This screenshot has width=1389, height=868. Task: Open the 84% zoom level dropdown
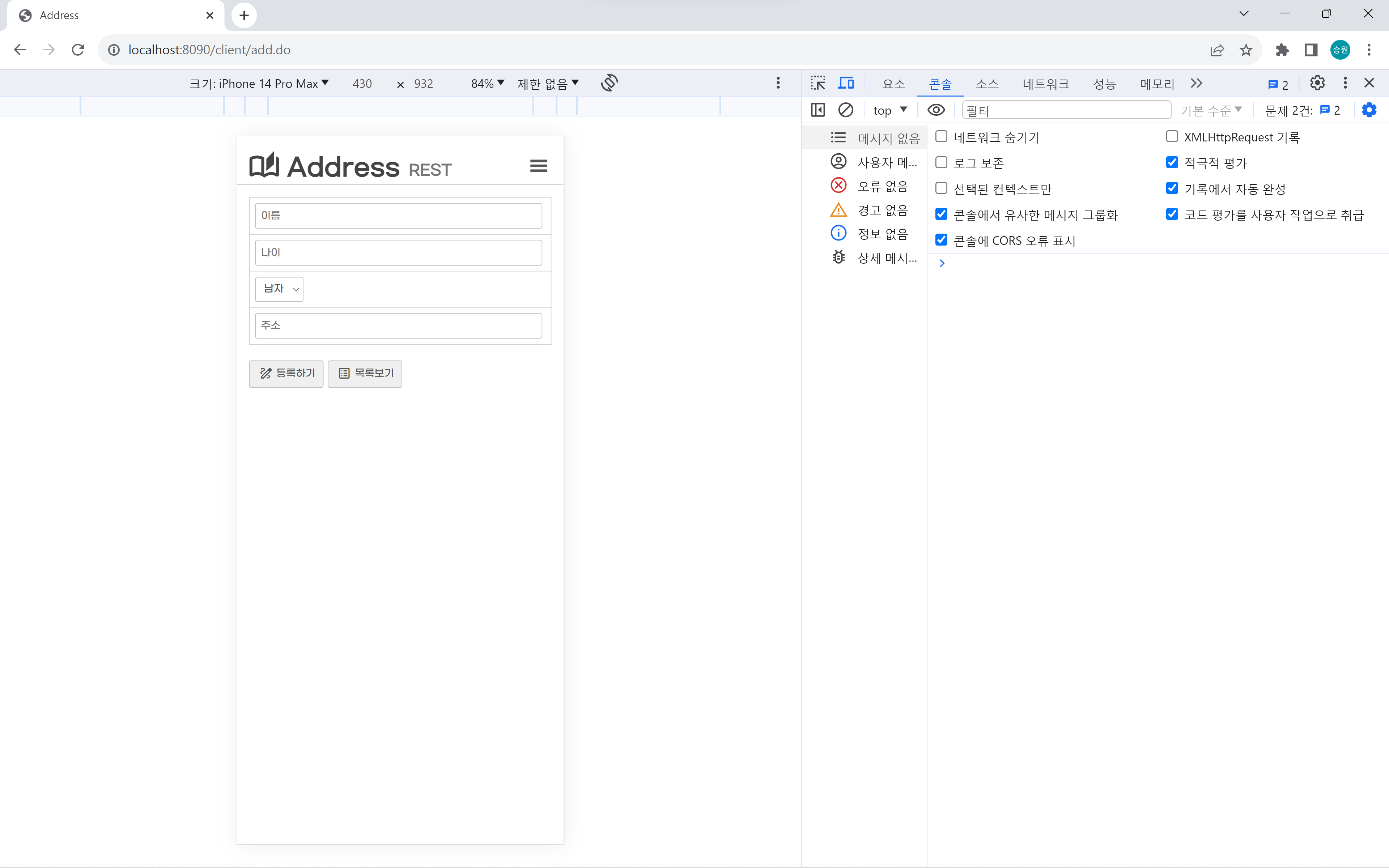(x=487, y=84)
